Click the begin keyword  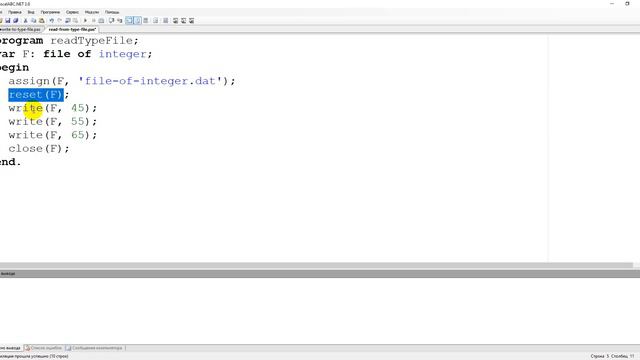14,68
